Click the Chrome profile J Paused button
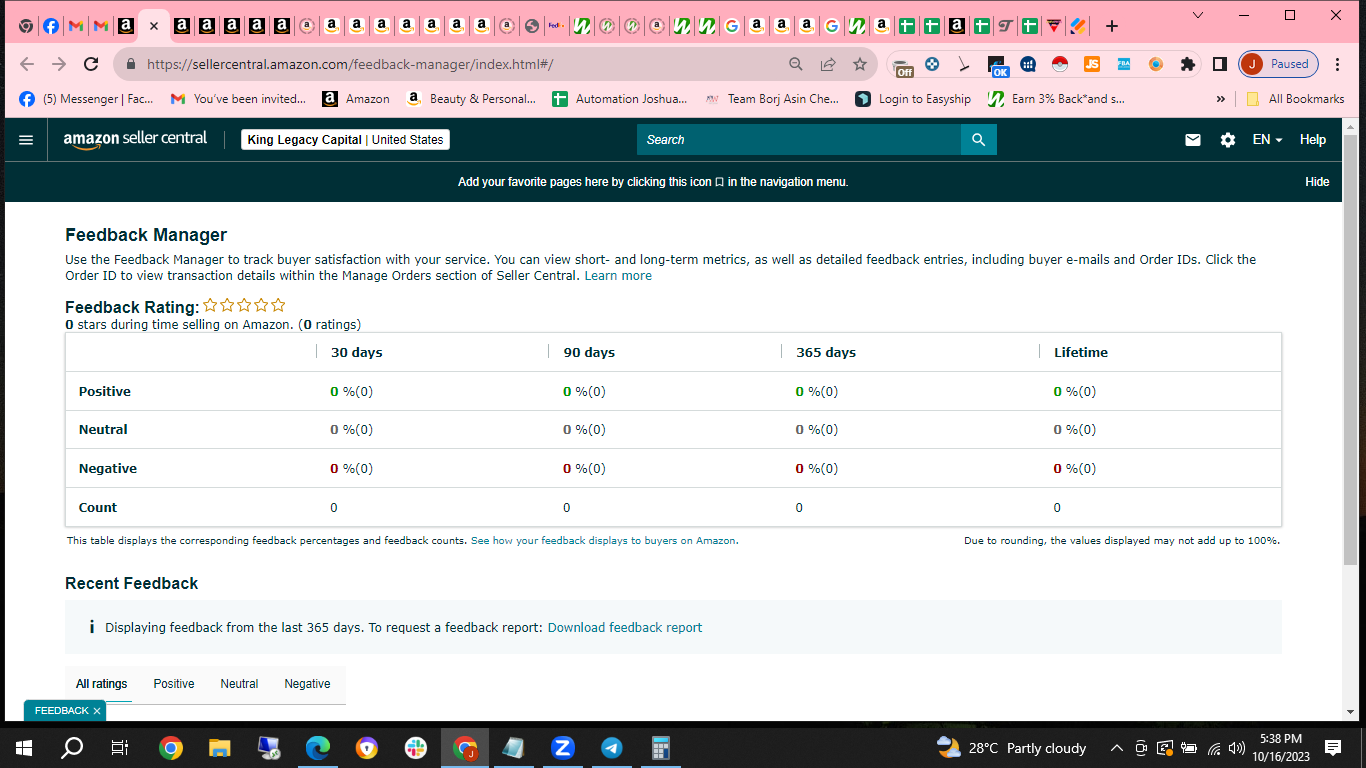1366x768 pixels. pyautogui.click(x=1279, y=64)
